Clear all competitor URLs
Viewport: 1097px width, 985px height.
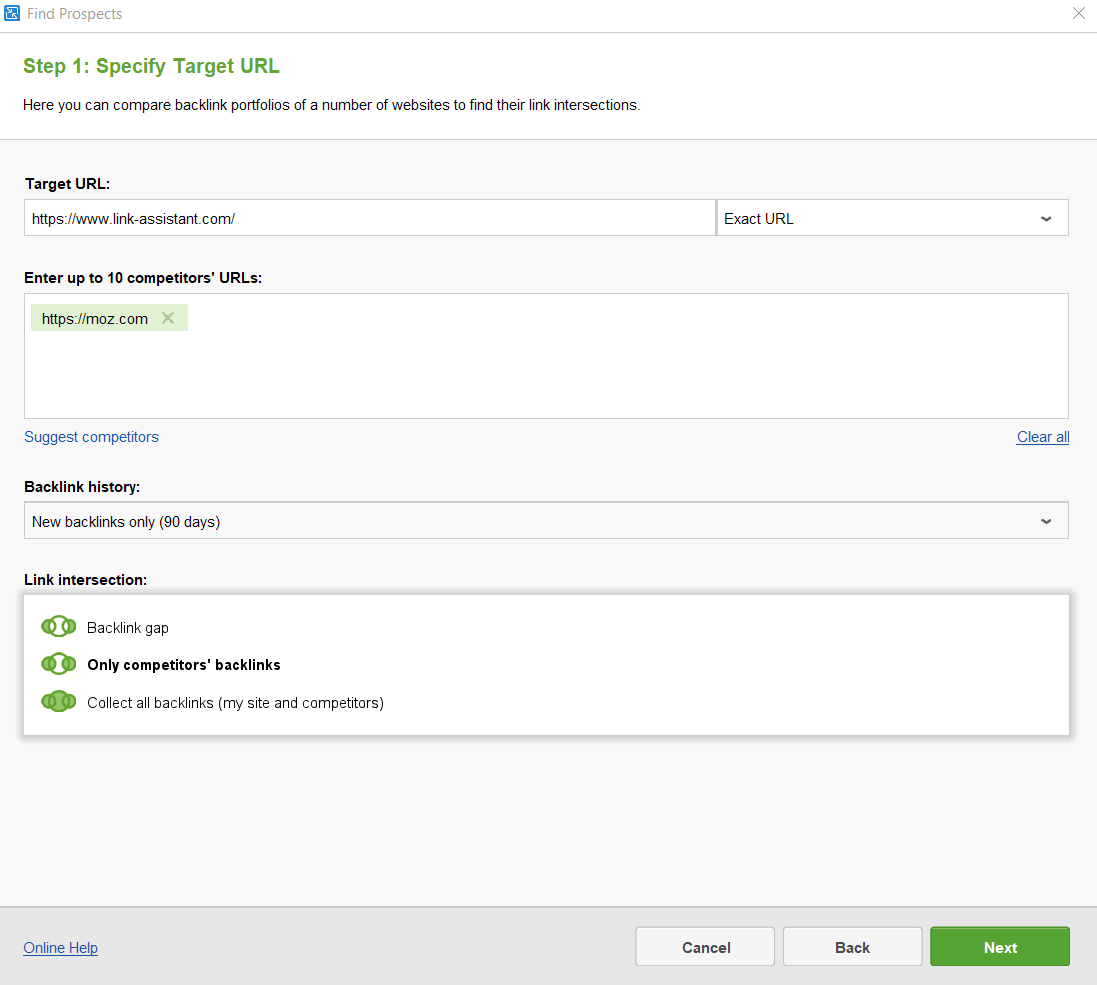point(1042,437)
